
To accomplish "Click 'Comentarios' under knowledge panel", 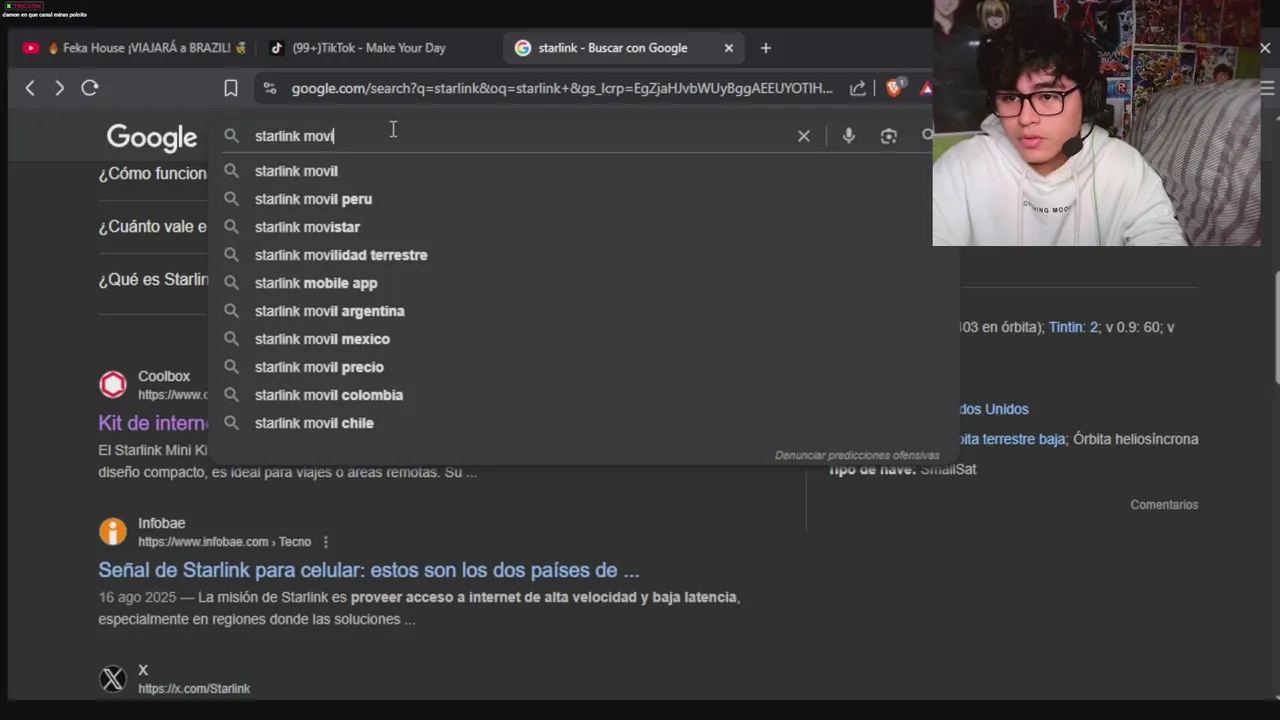I will [x=1164, y=505].
